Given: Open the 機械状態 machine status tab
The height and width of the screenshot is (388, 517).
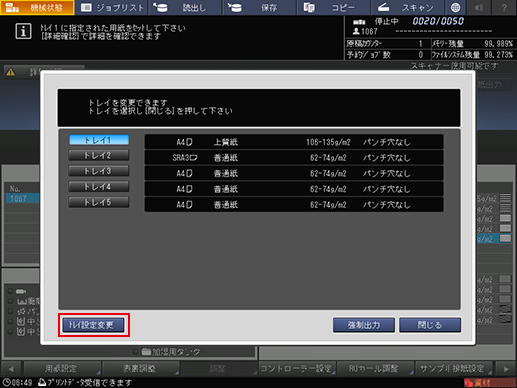Looking at the screenshot, I should coord(37,7).
